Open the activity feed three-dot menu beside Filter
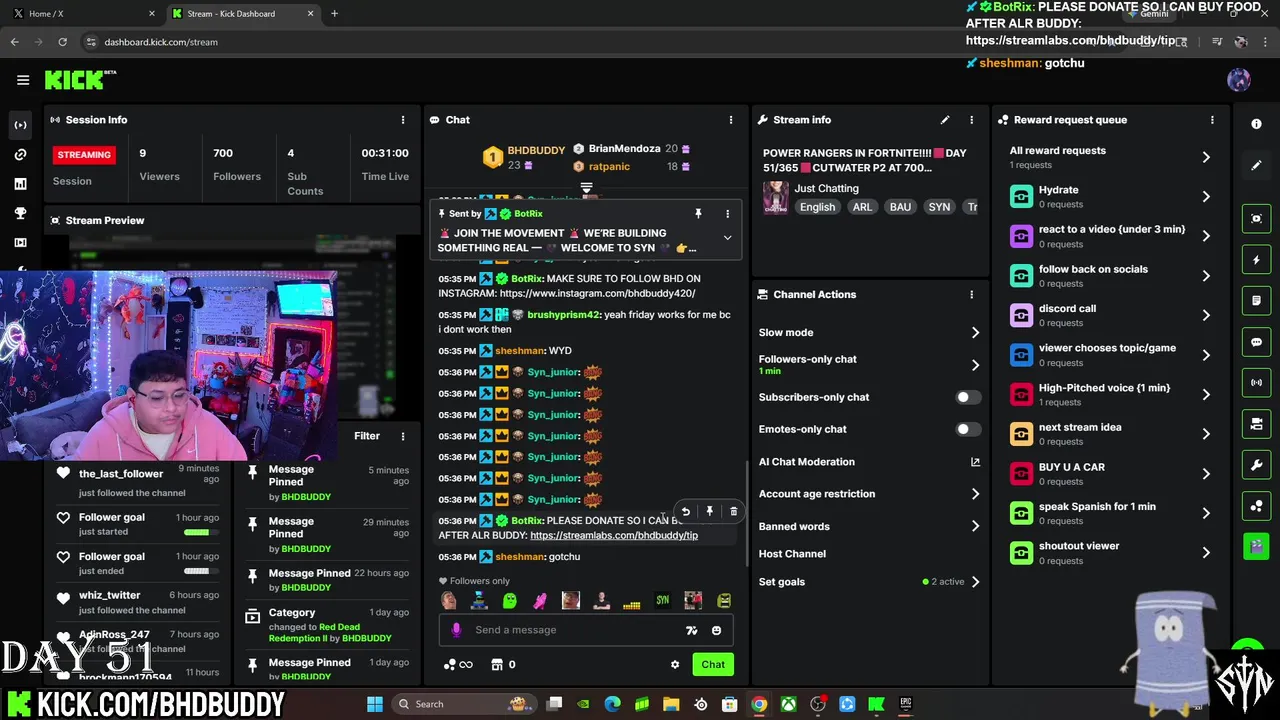Image resolution: width=1280 pixels, height=720 pixels. click(x=403, y=436)
